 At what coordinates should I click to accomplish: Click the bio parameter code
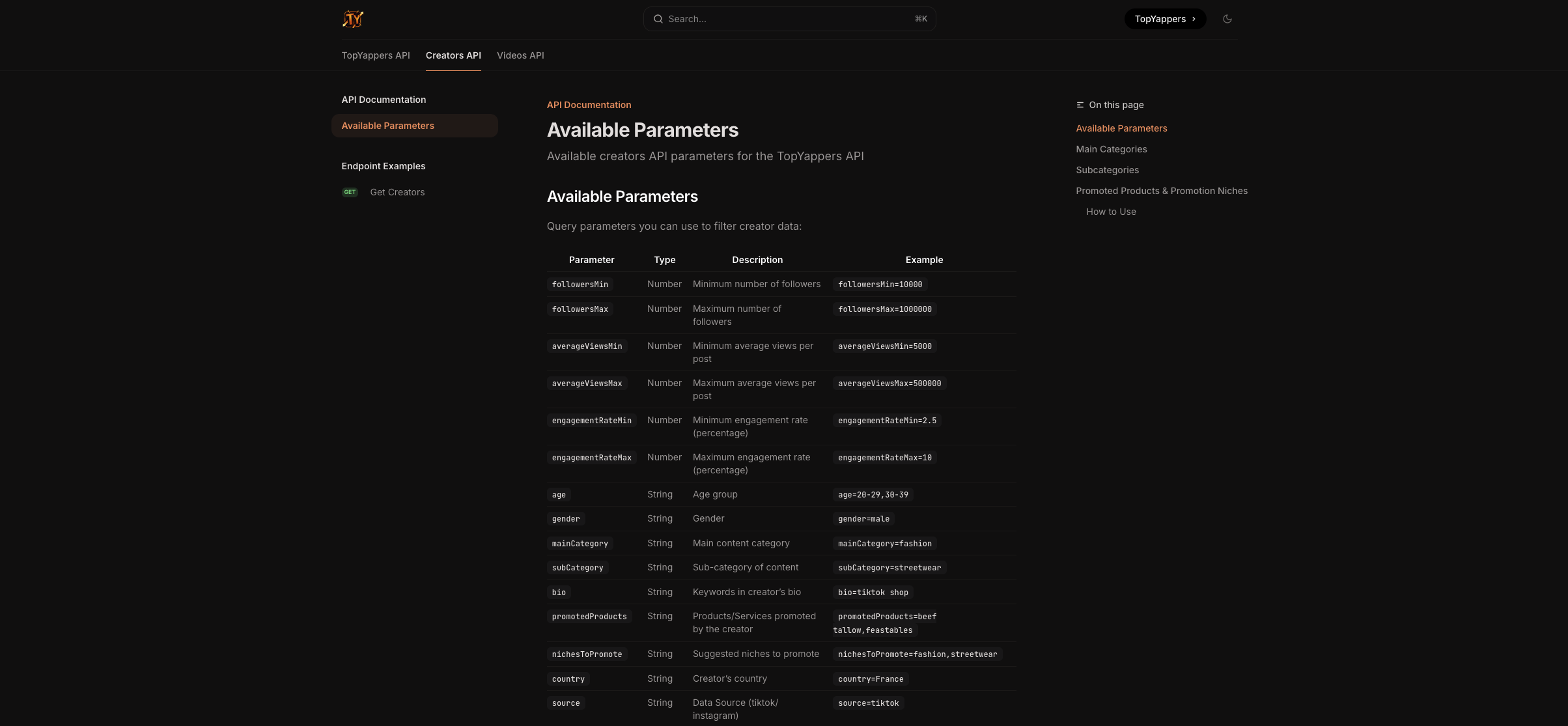pyautogui.click(x=559, y=593)
